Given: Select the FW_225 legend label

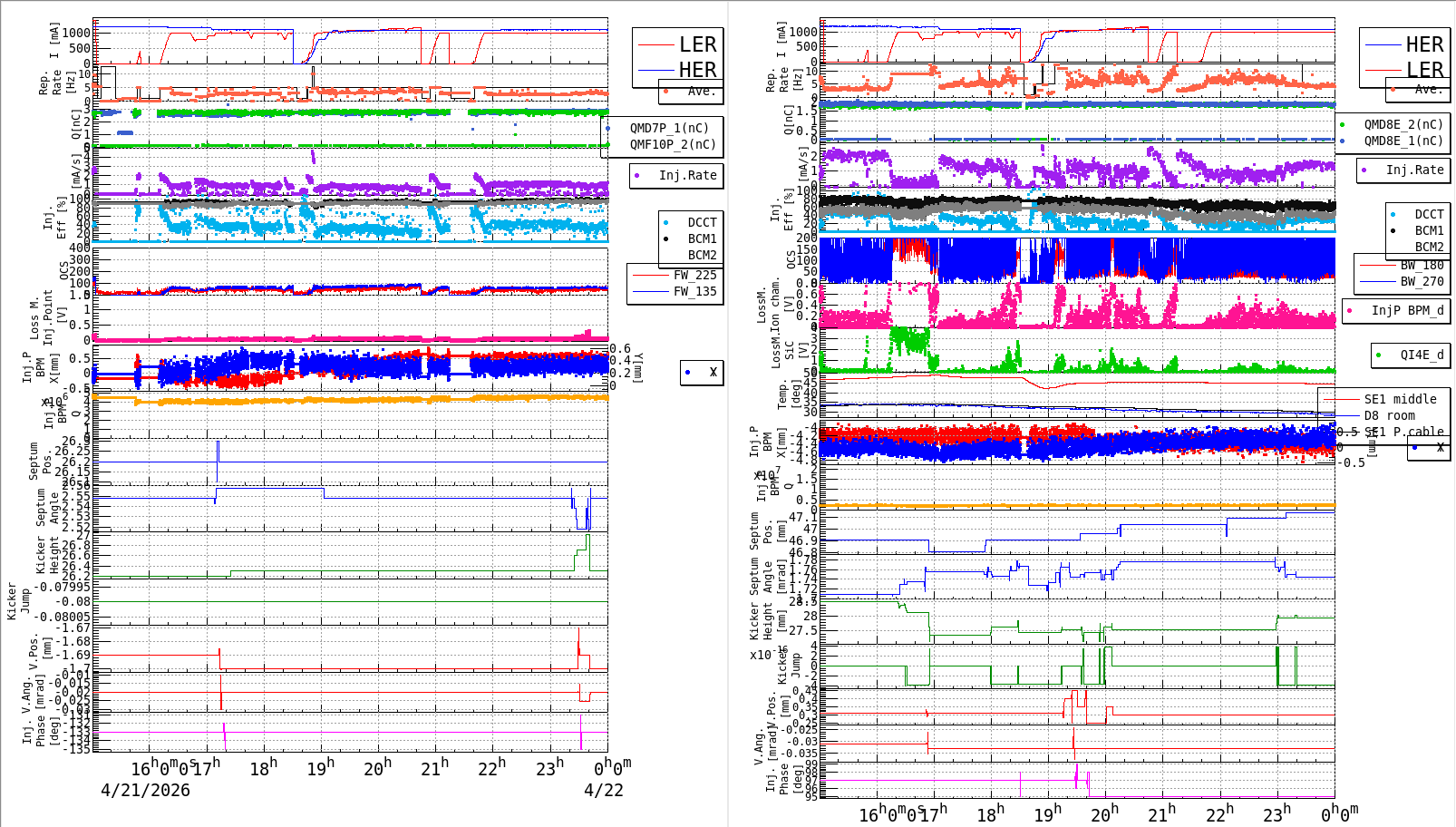Looking at the screenshot, I should coord(694,275).
